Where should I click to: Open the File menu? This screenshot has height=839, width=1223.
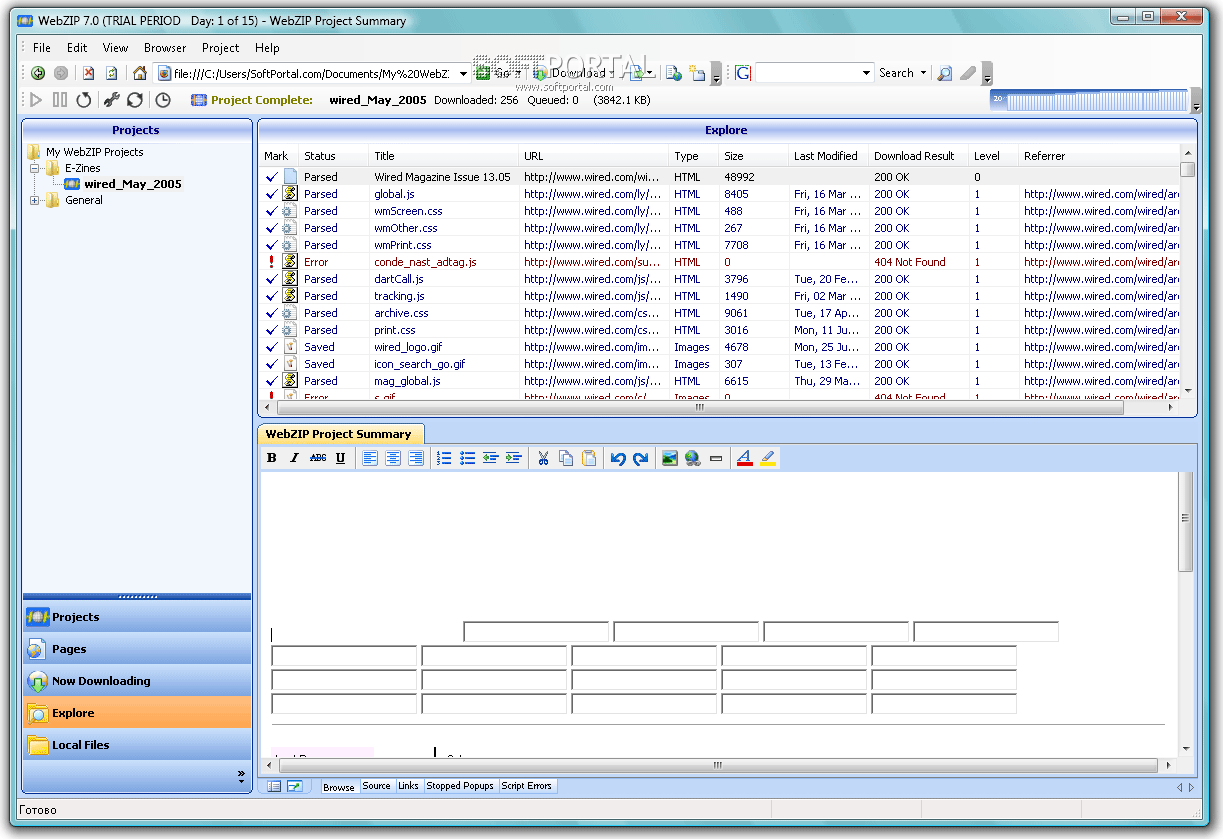coord(42,47)
